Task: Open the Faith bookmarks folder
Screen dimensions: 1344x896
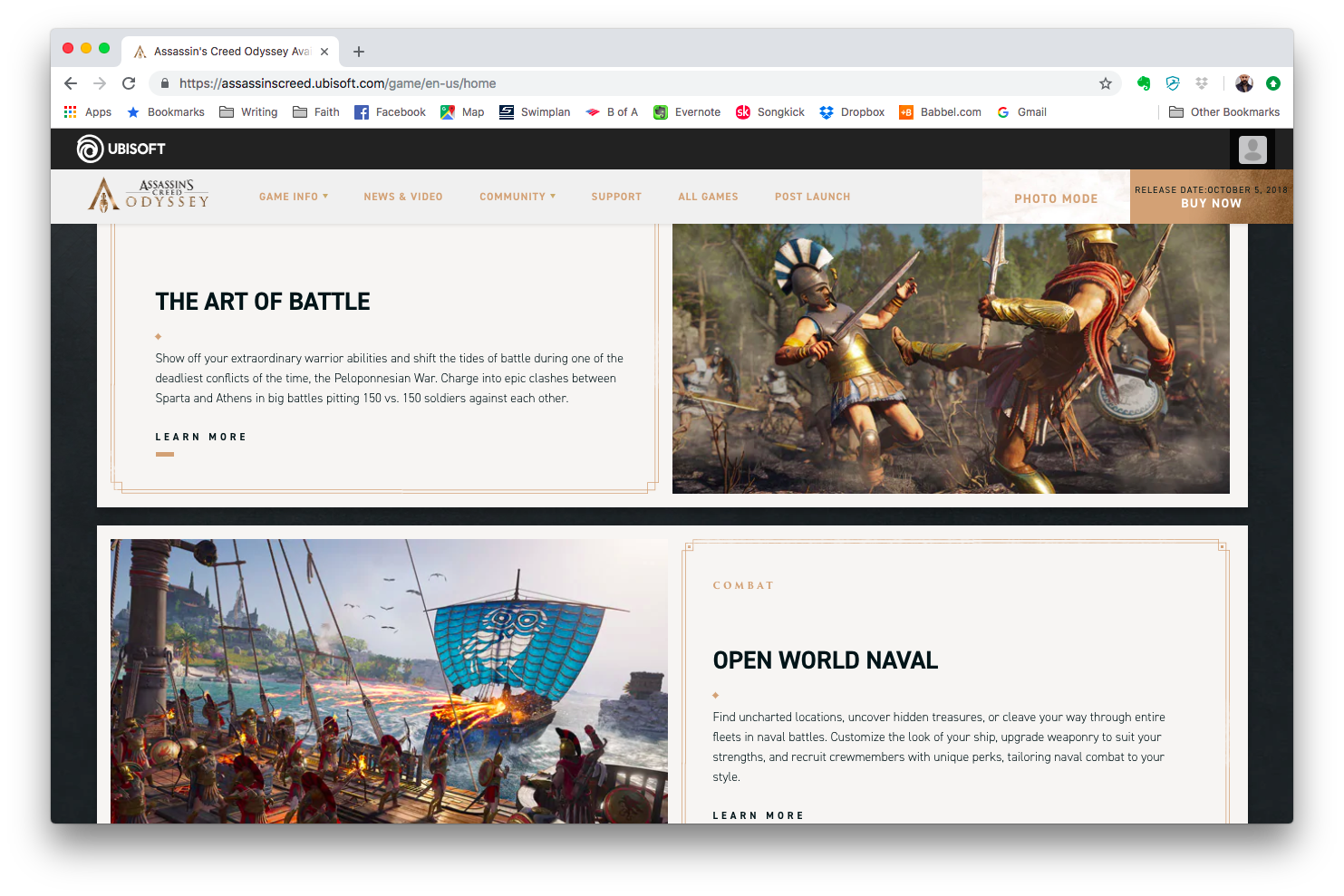Action: tap(316, 112)
